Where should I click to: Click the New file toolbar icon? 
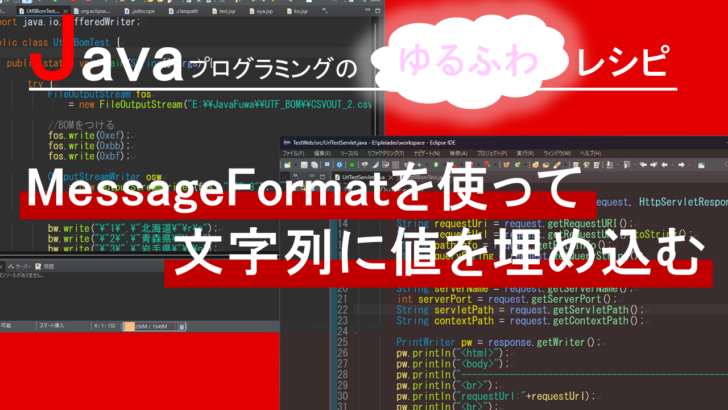click(x=287, y=165)
